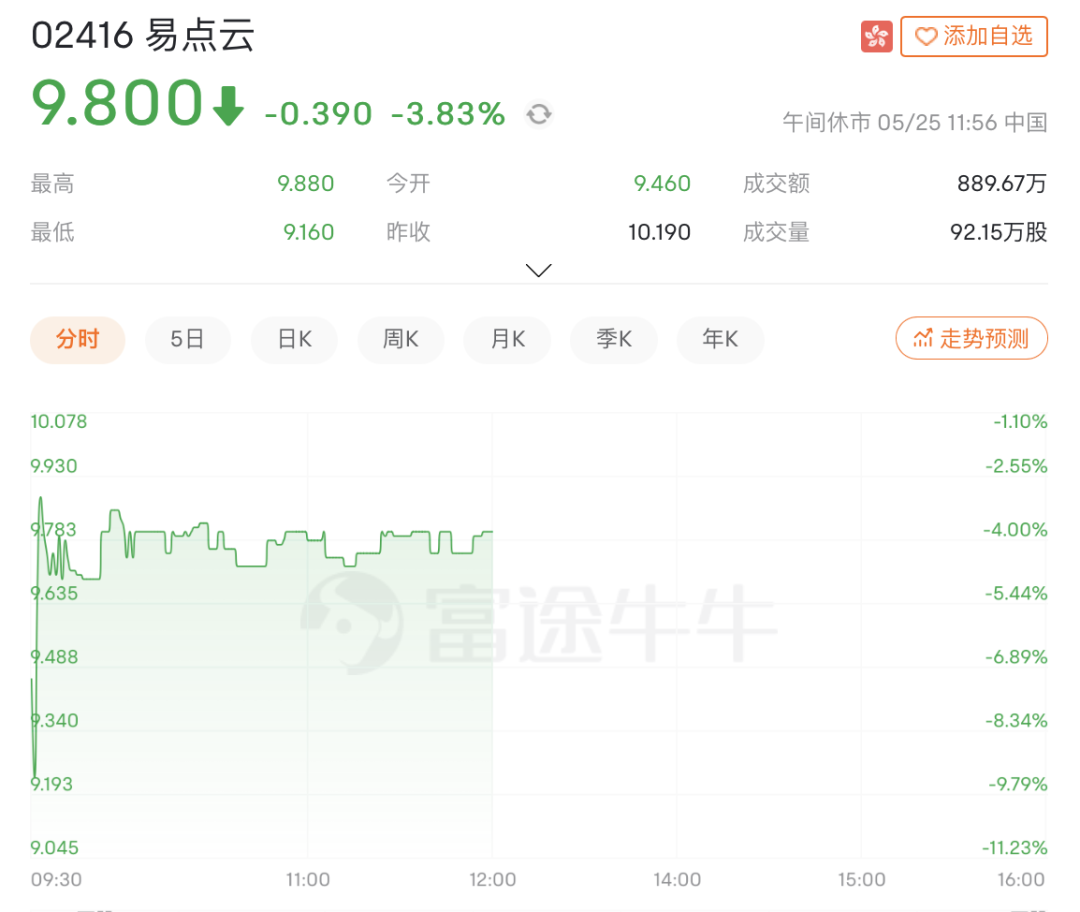Click the 成交量 value 92.15万股
The height and width of the screenshot is (912, 1080).
pyautogui.click(x=998, y=233)
